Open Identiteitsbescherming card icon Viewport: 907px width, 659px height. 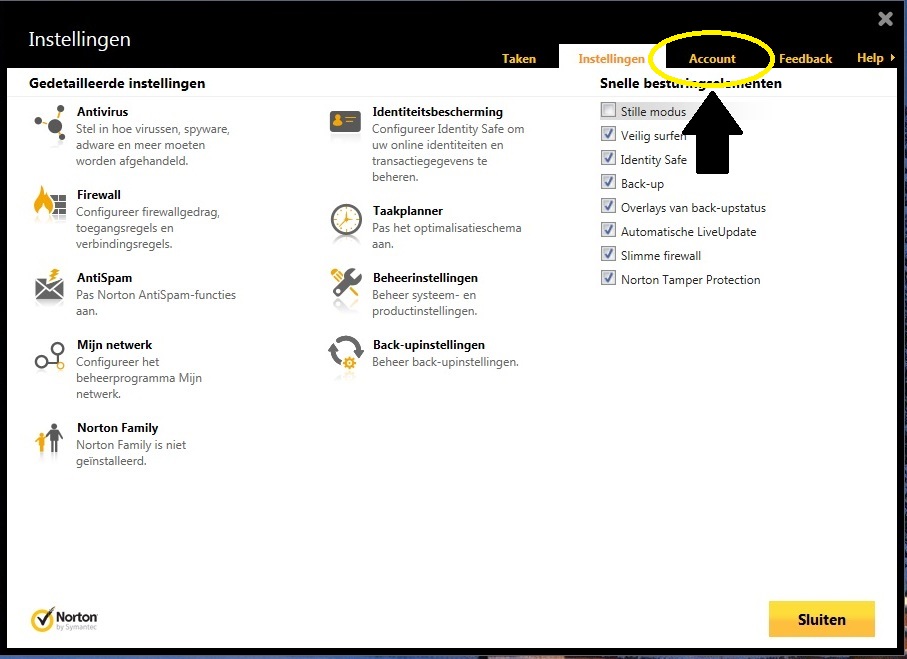(x=345, y=121)
